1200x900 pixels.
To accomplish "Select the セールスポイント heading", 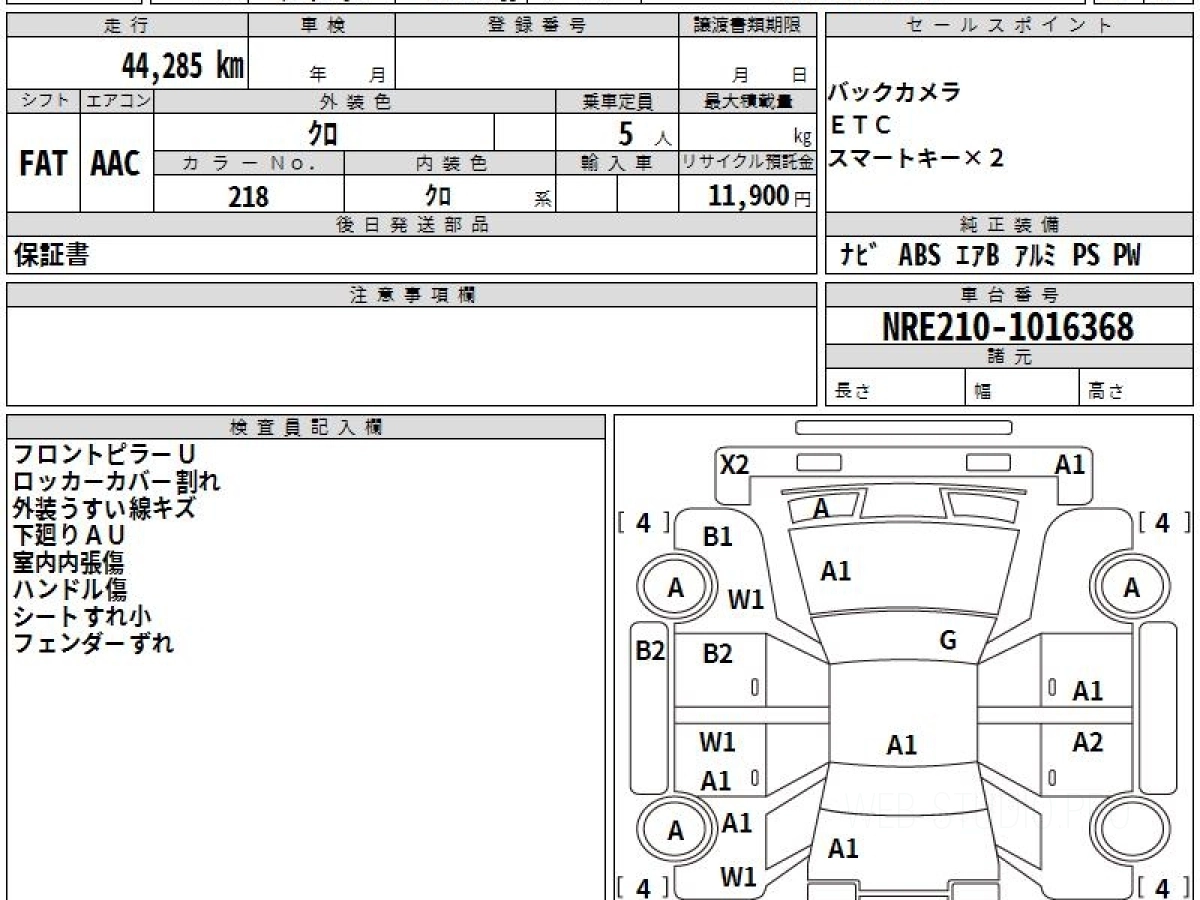I will 1009,26.
